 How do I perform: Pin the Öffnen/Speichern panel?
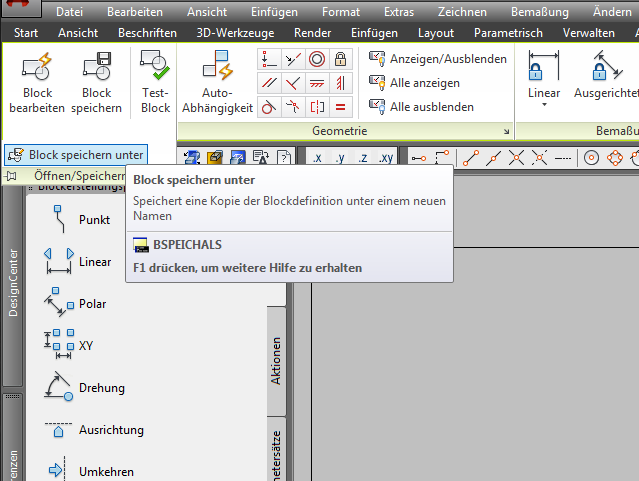[11, 176]
